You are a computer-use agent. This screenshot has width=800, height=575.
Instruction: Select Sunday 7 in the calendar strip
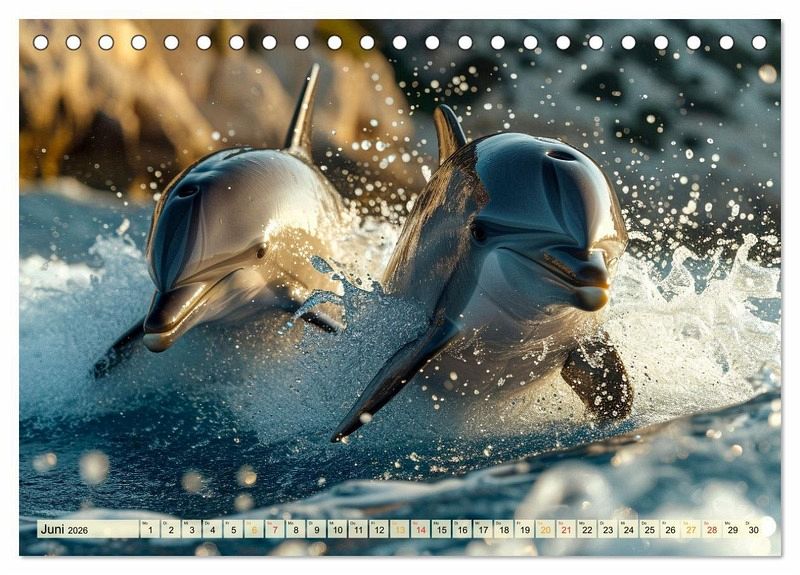tap(274, 529)
